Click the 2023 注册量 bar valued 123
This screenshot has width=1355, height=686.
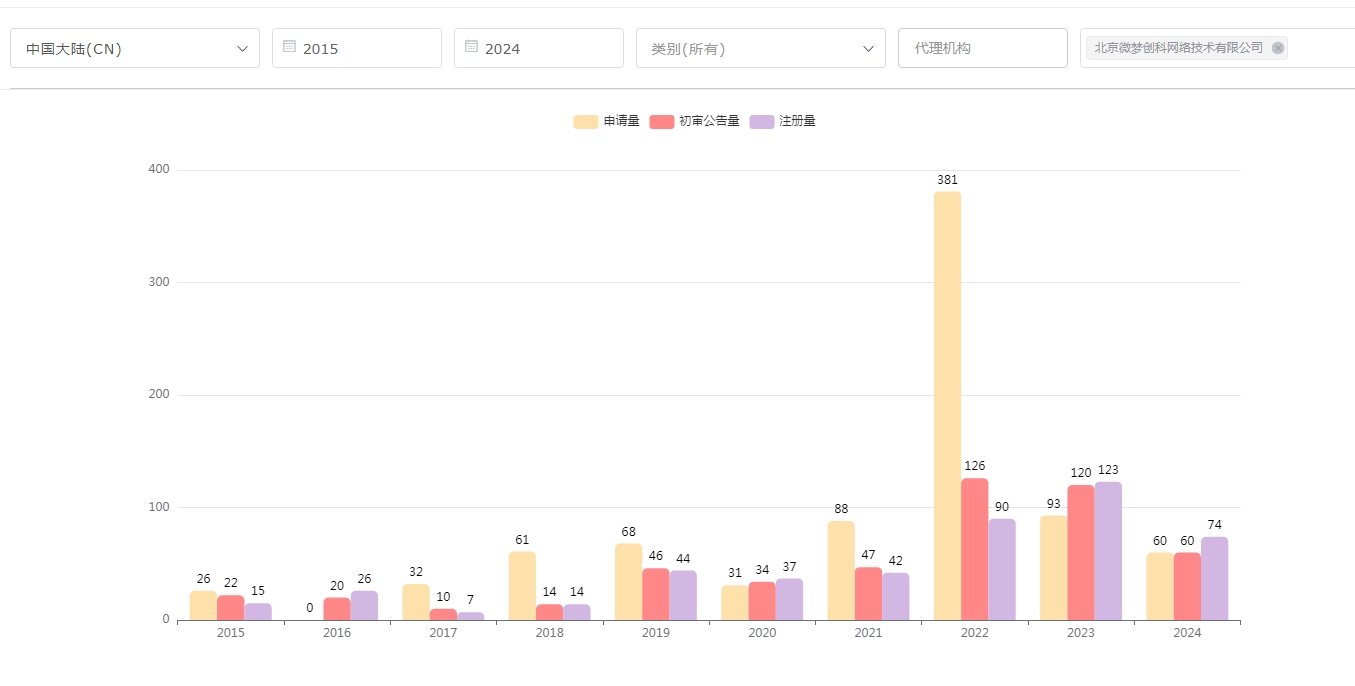pyautogui.click(x=1108, y=551)
